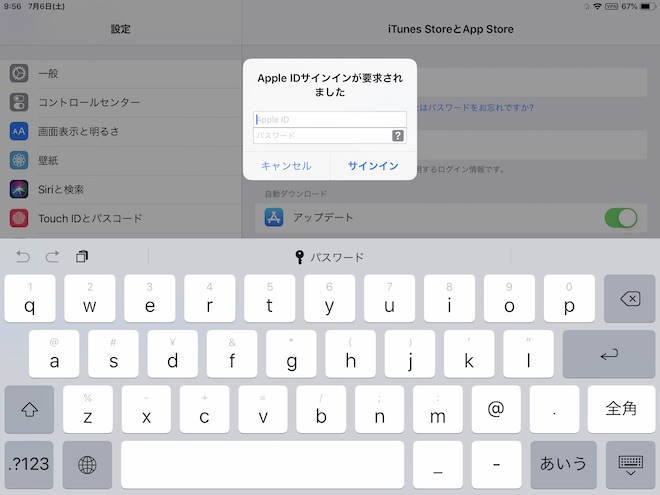Tap the underscore key
Screen dimensions: 660x495
[438, 465]
